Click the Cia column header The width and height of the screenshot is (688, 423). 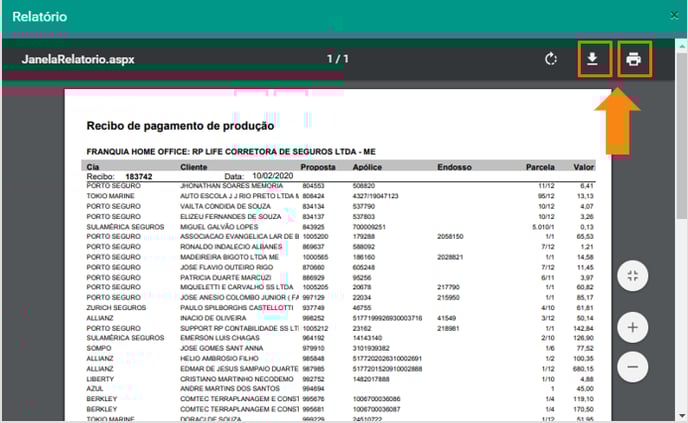pos(93,167)
